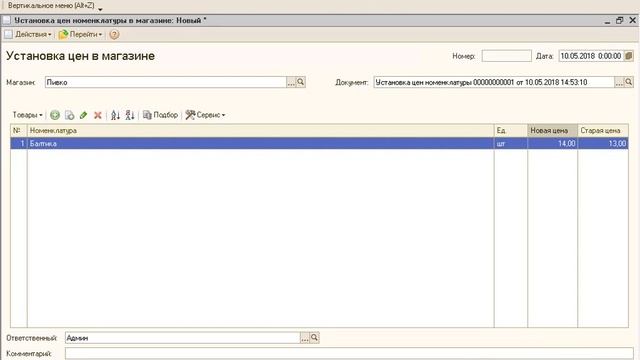The width and height of the screenshot is (640, 360).
Task: Open the Перейти menu
Action: [x=80, y=35]
